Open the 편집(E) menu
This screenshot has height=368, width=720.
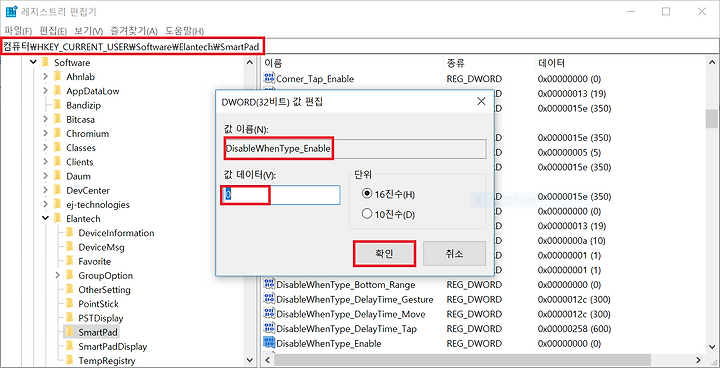[53, 31]
